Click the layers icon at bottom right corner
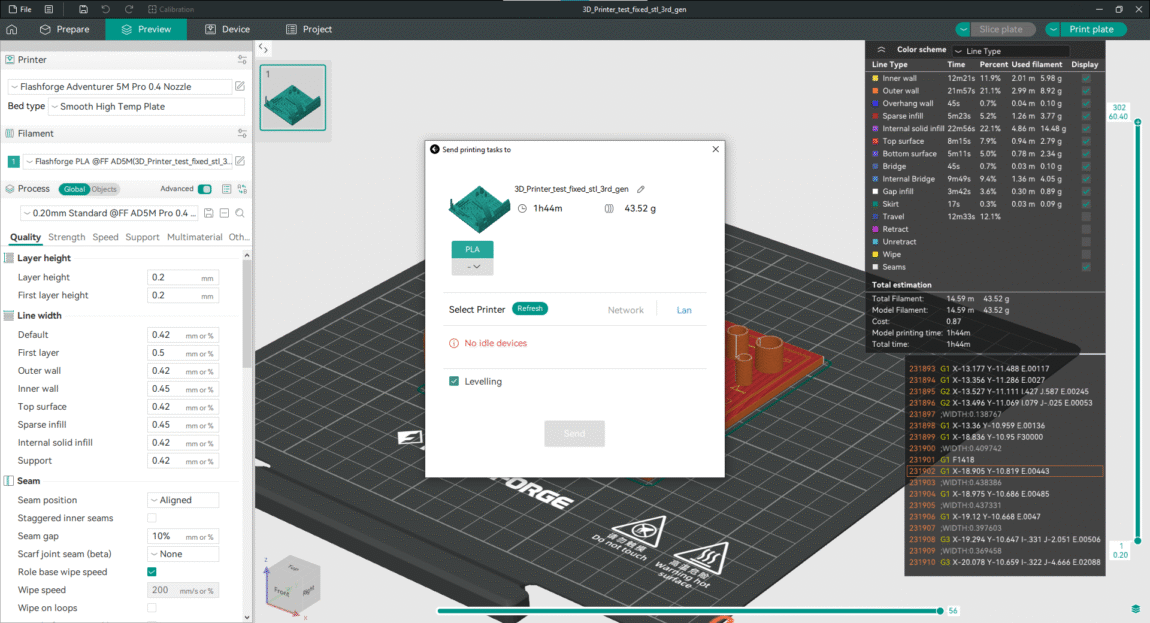This screenshot has width=1150, height=623. coord(1135,609)
